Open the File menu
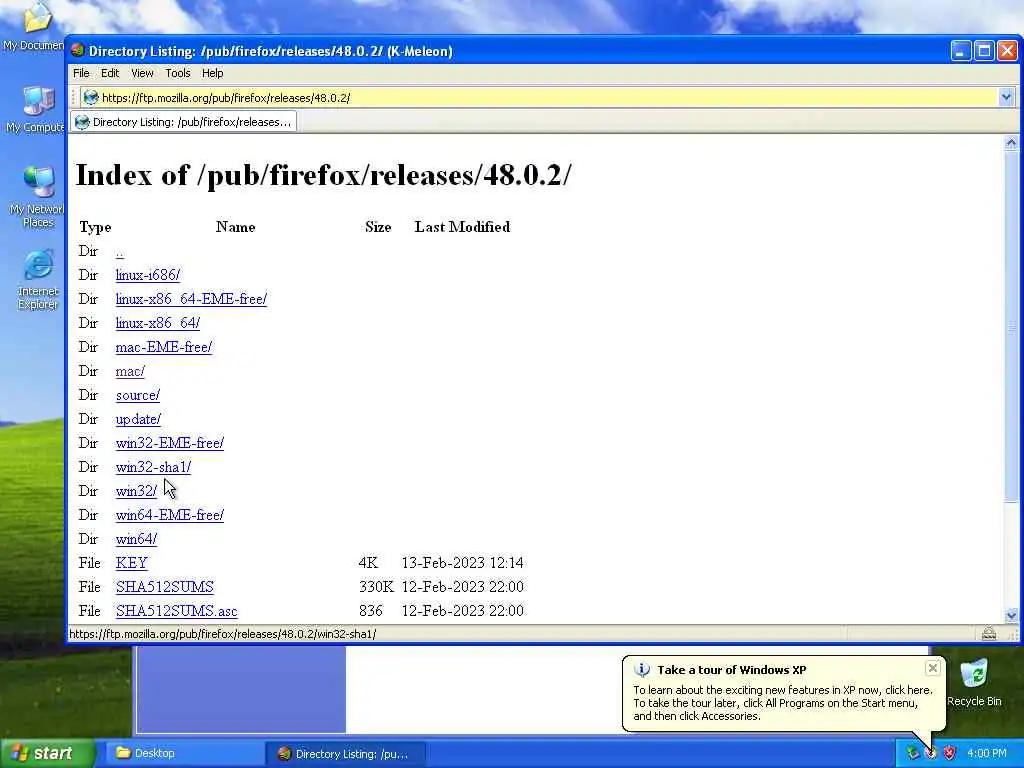This screenshot has height=768, width=1024. pos(81,73)
